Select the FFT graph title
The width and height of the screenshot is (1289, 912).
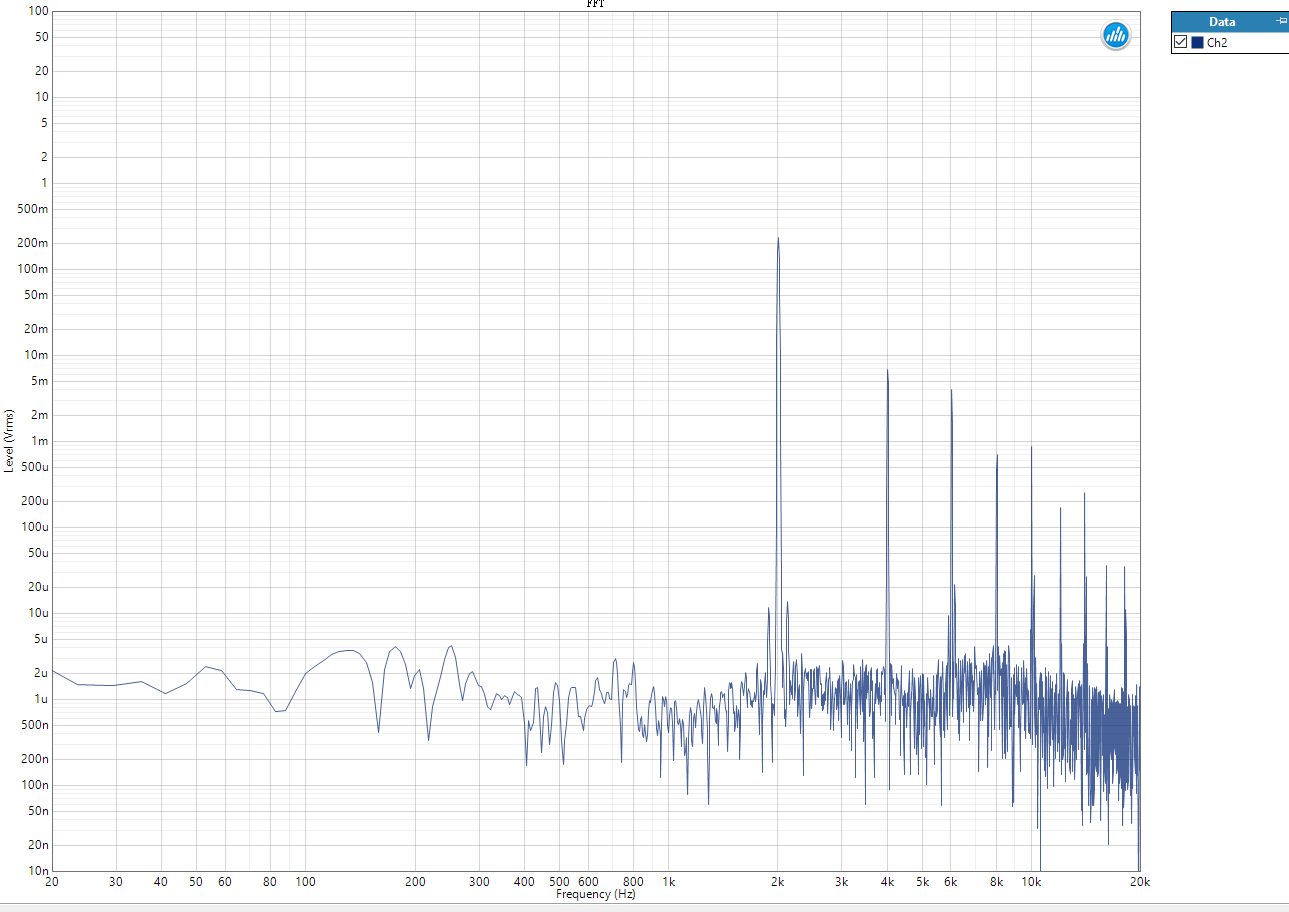(x=595, y=4)
